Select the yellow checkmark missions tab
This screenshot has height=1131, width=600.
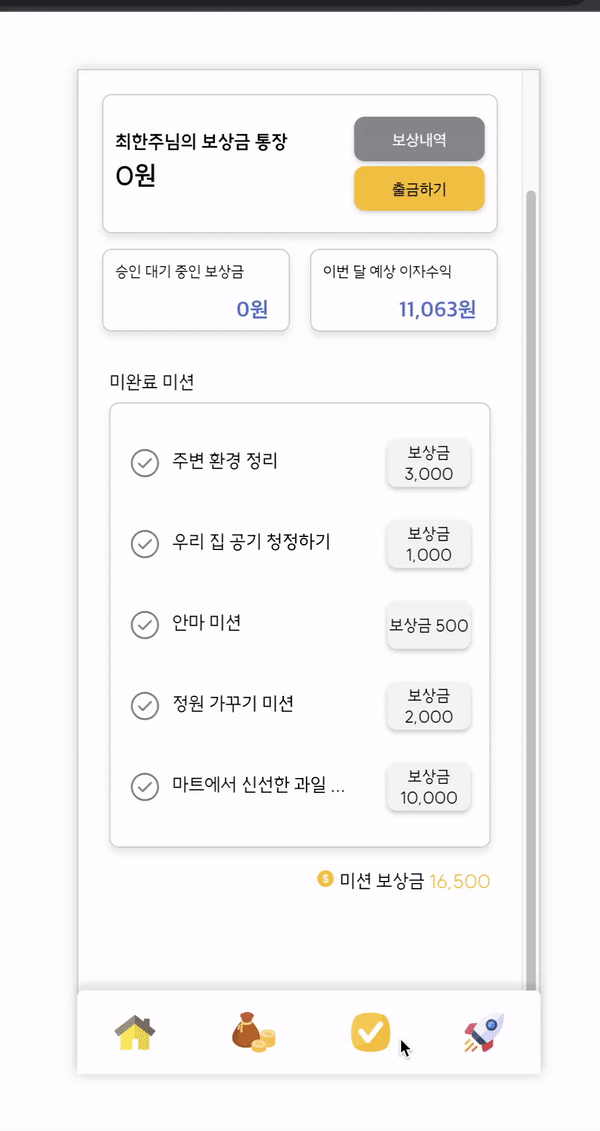[371, 1032]
